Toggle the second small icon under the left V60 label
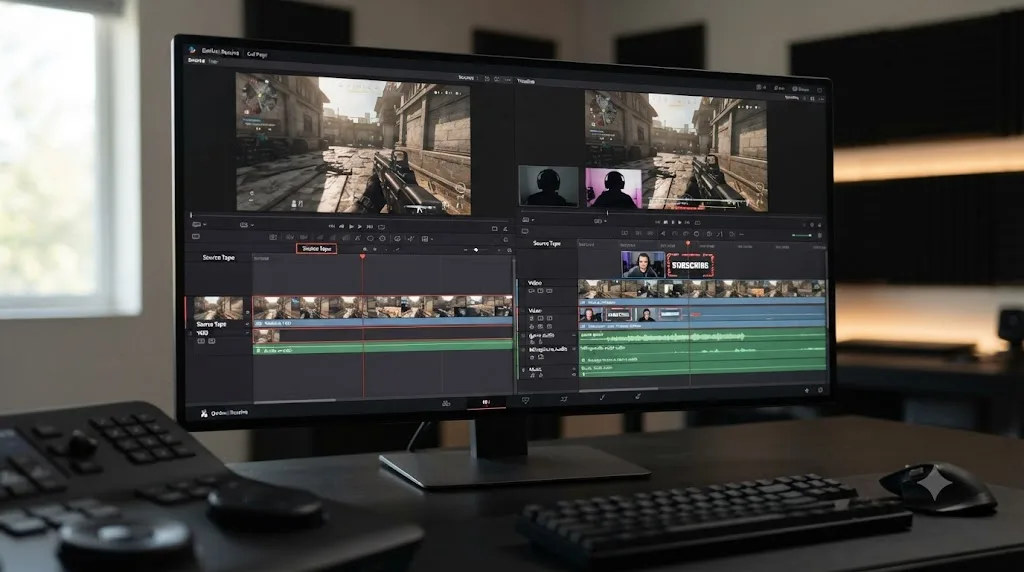This screenshot has height=572, width=1024. (x=212, y=341)
